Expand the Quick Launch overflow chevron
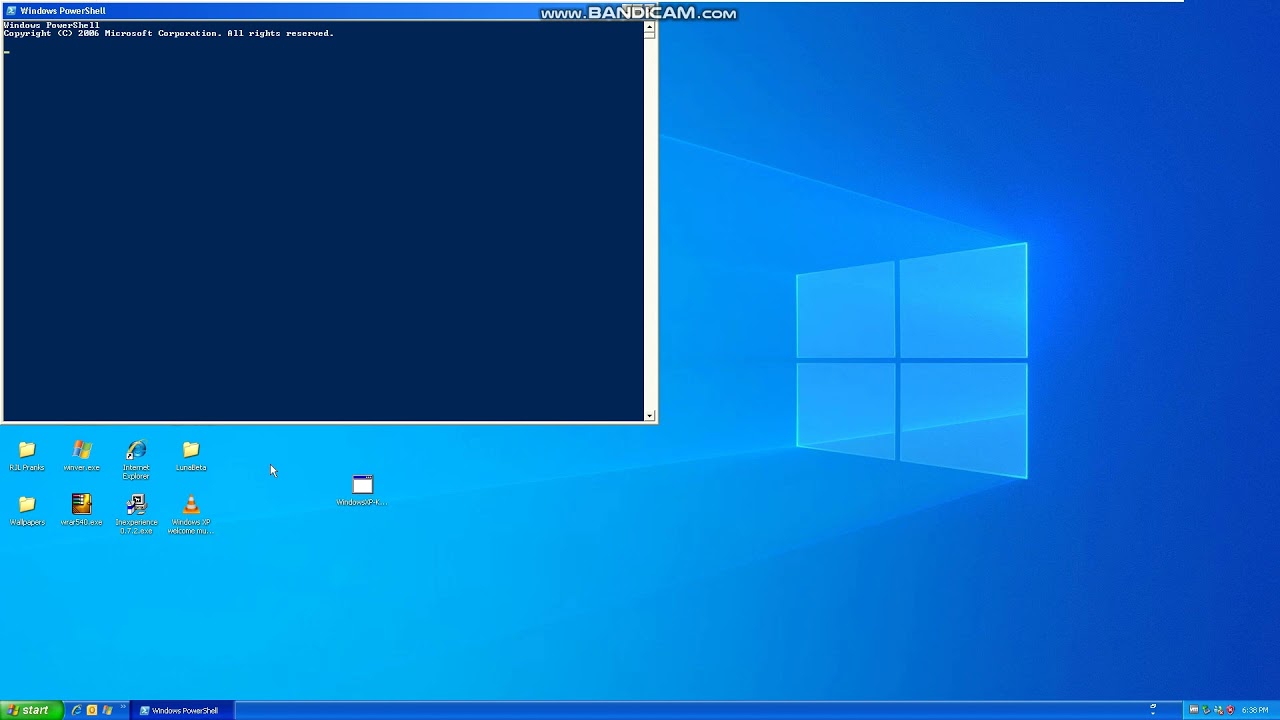Viewport: 1280px width, 720px height. [x=123, y=707]
